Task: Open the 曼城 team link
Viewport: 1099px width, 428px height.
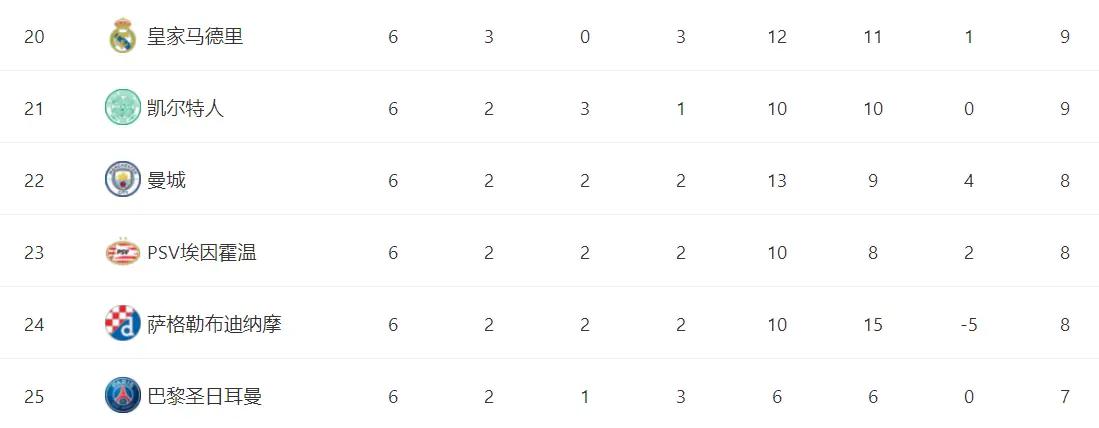Action: click(166, 181)
